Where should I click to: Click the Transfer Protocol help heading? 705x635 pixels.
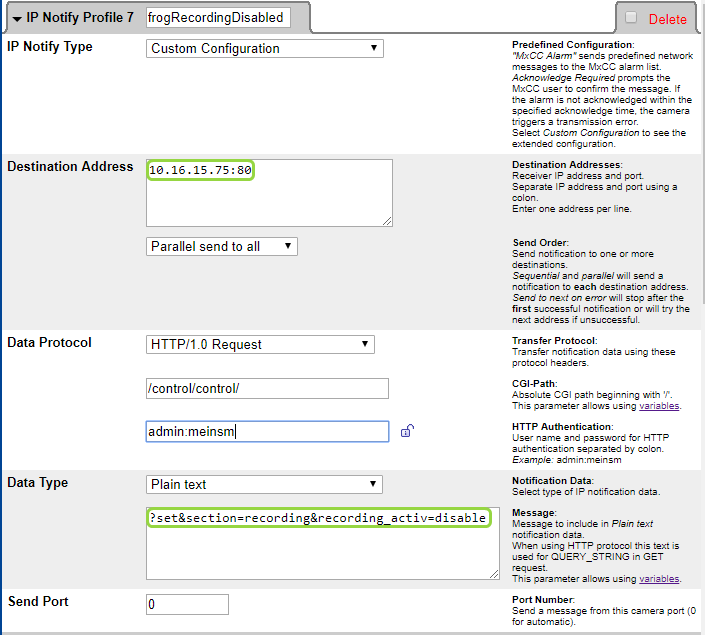tap(555, 340)
